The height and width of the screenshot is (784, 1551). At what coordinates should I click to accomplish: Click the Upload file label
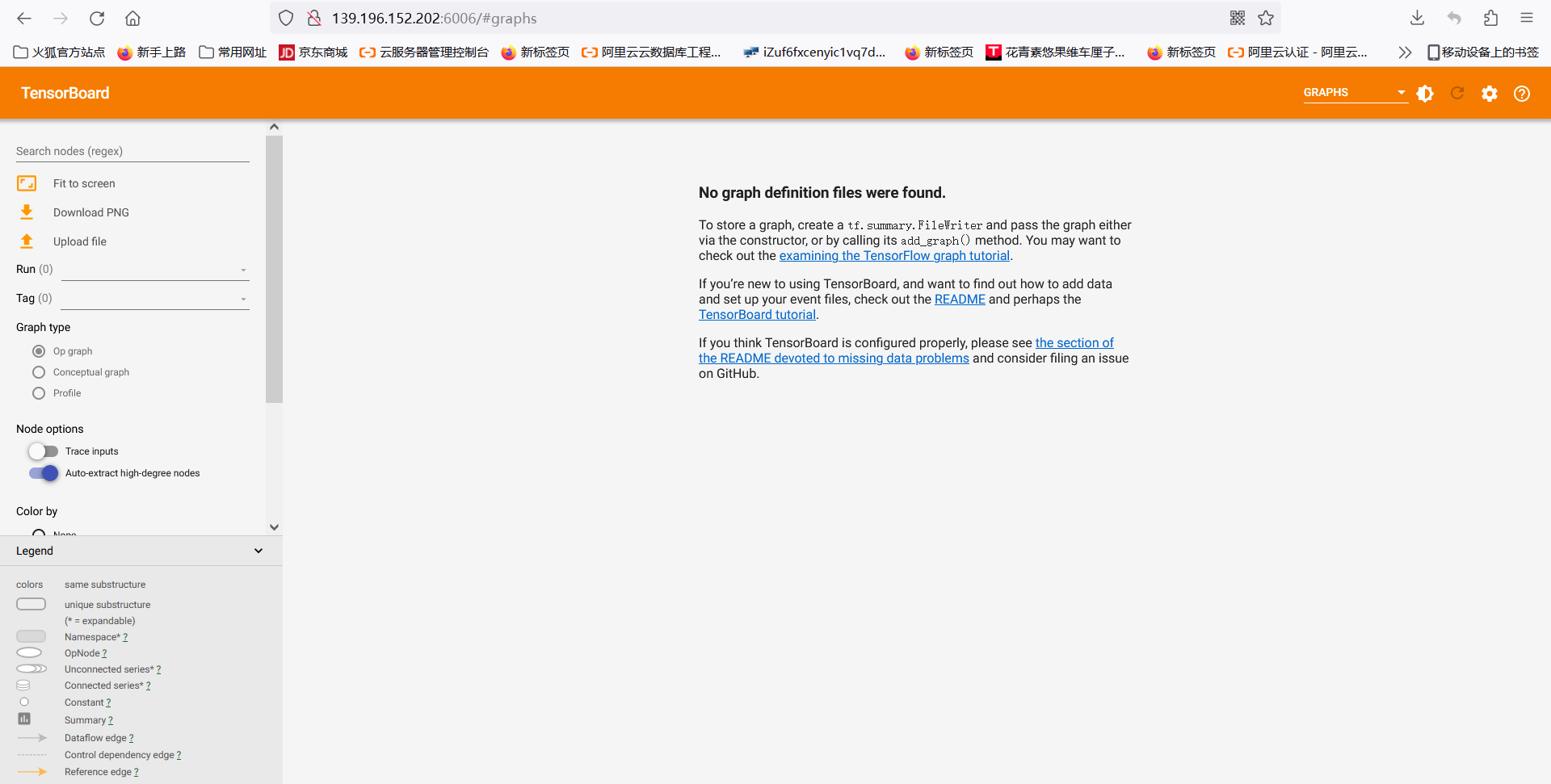pos(80,241)
